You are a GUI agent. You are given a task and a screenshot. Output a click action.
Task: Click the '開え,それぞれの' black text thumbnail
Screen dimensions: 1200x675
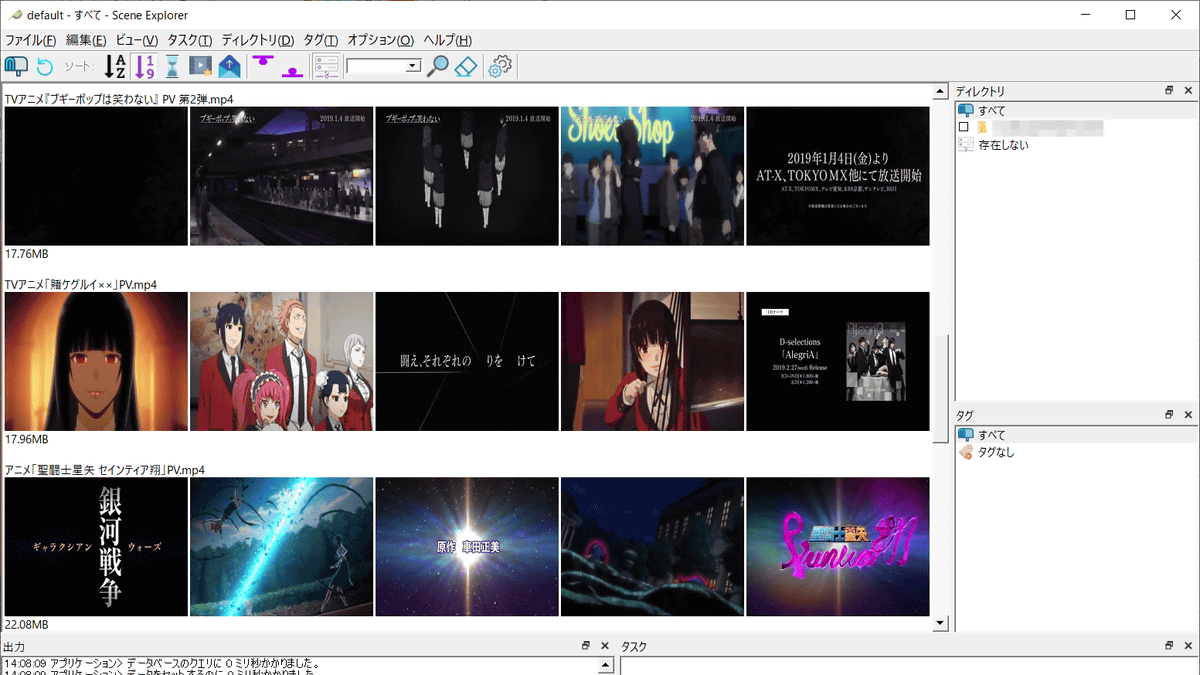point(467,361)
